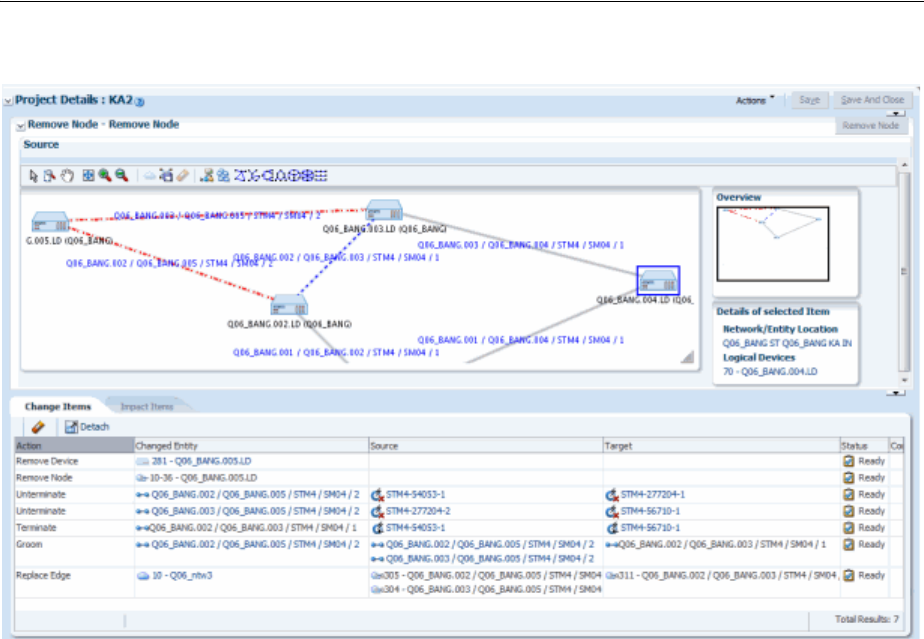Click edge label Q06_BANG.001 / Q06_BANG.002 / STM4

pos(336,353)
